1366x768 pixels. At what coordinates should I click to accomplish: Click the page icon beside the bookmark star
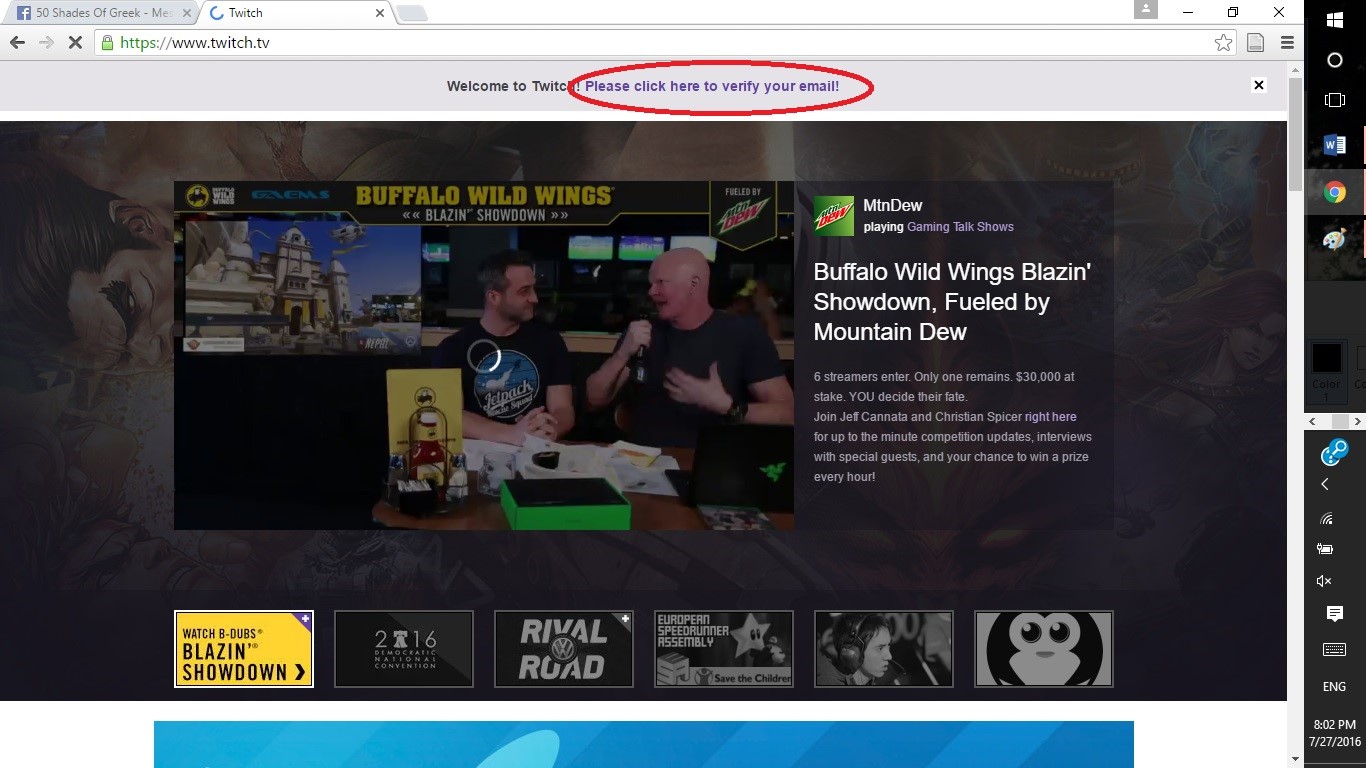(1255, 43)
